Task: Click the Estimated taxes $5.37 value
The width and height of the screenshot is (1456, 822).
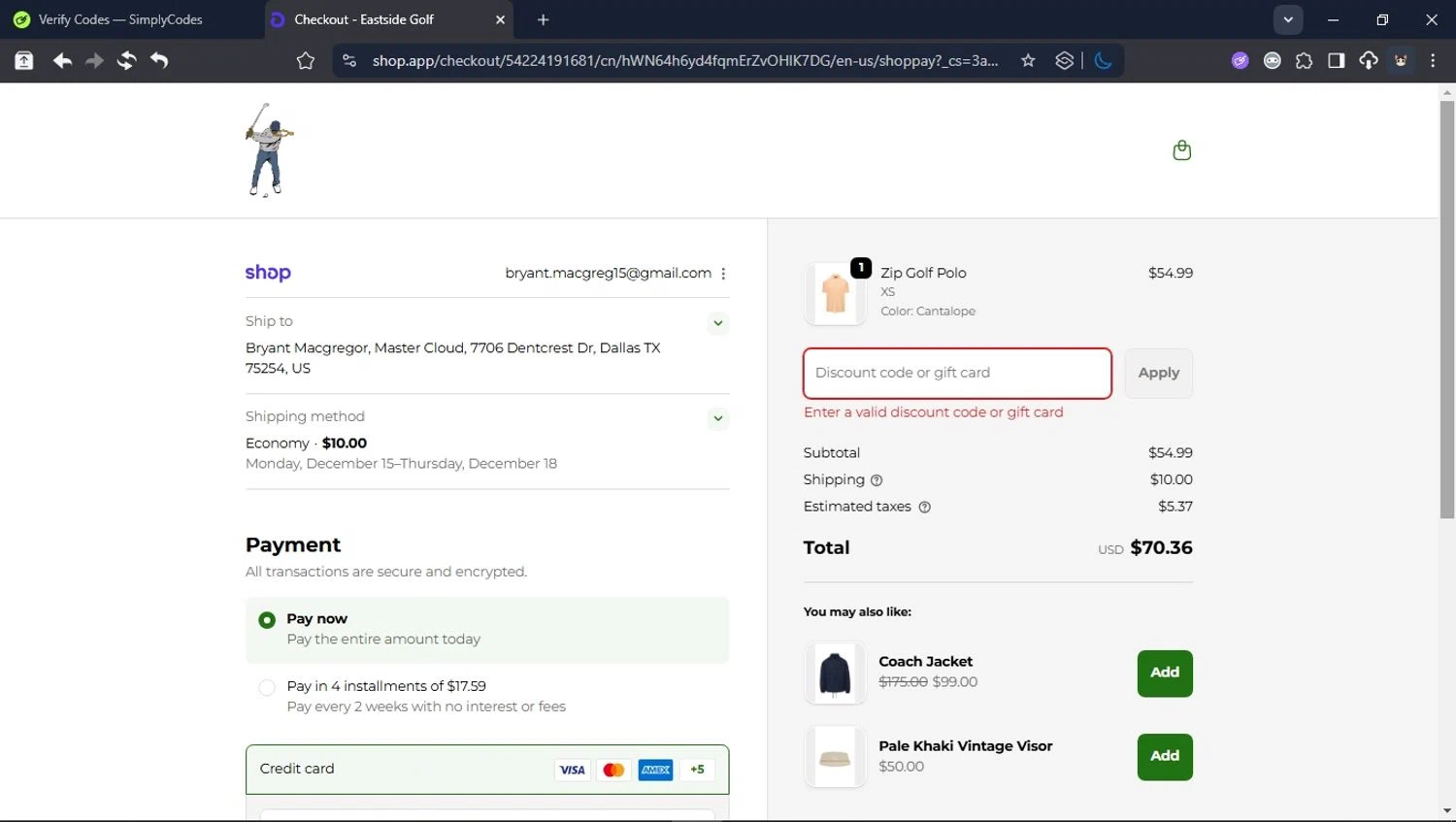Action: point(1175,507)
